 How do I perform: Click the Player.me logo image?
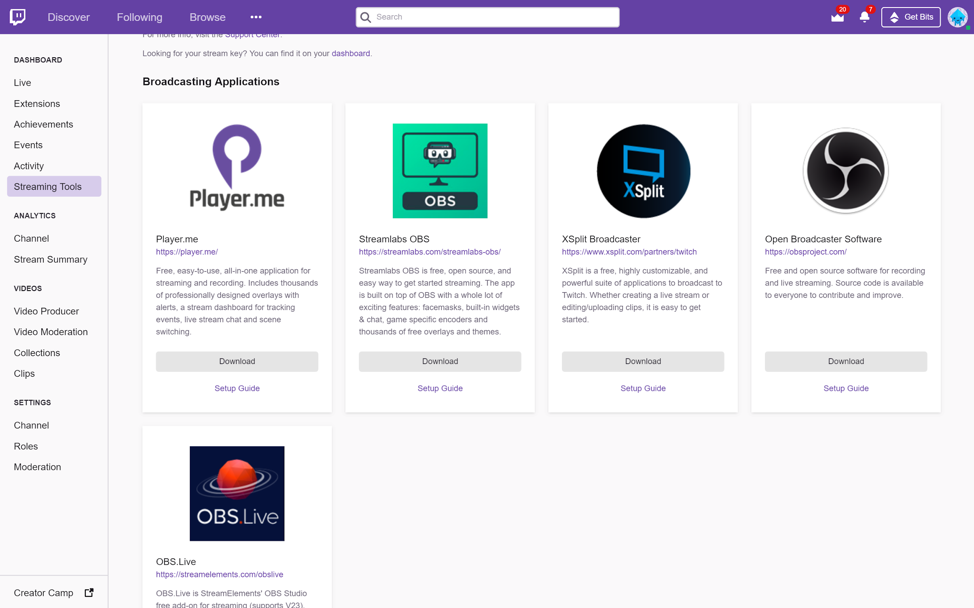pyautogui.click(x=237, y=168)
